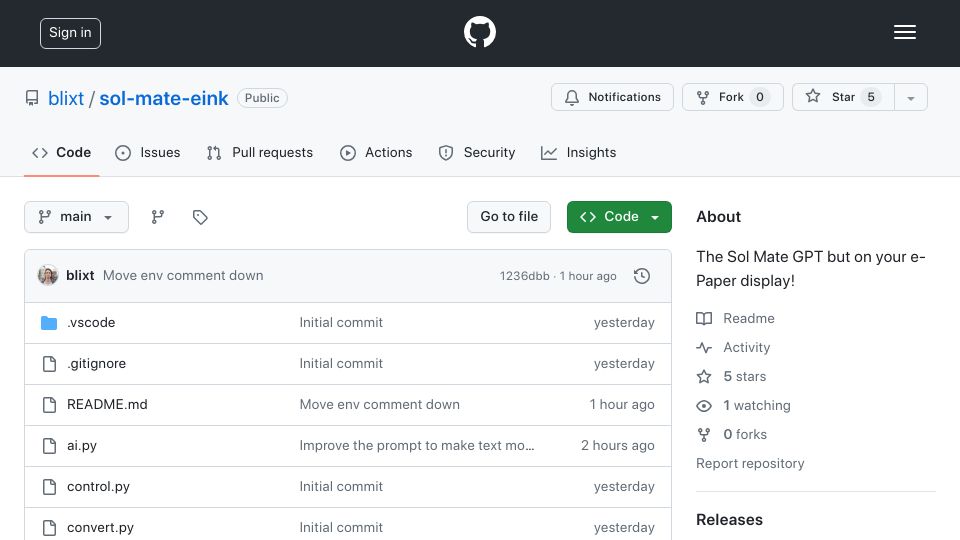Open the Pull requests tab
960x540 pixels.
[x=260, y=152]
